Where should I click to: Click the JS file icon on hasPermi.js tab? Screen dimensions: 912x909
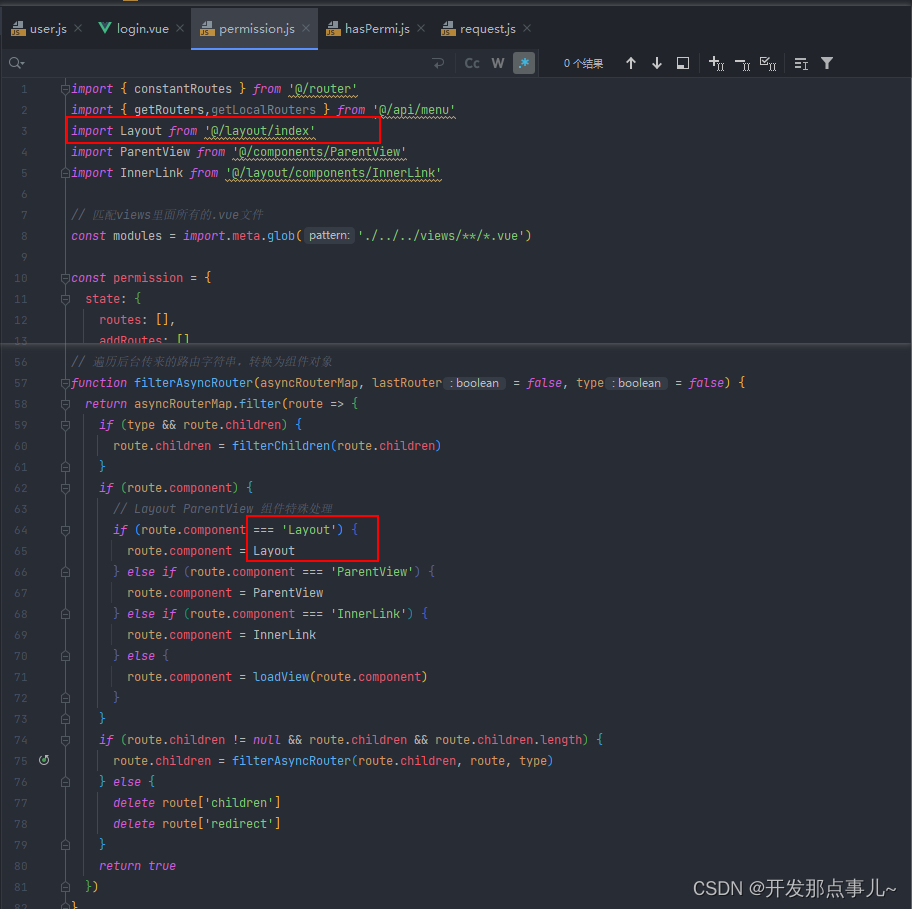click(x=333, y=28)
